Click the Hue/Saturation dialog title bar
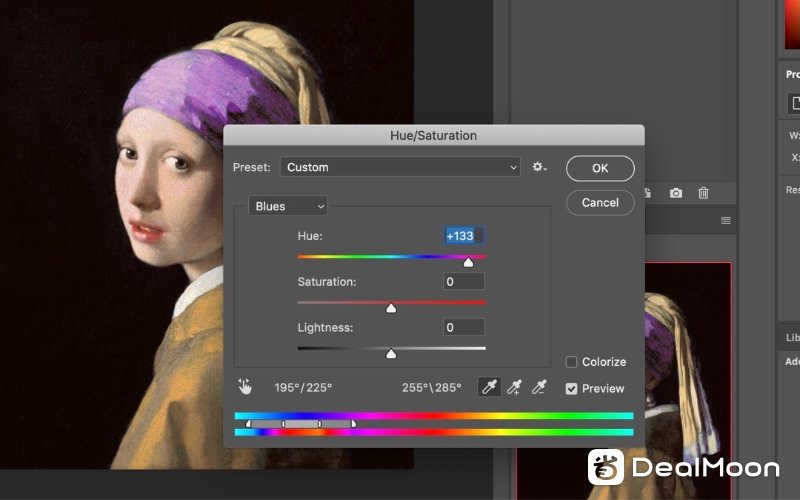800x500 pixels. pyautogui.click(x=434, y=135)
